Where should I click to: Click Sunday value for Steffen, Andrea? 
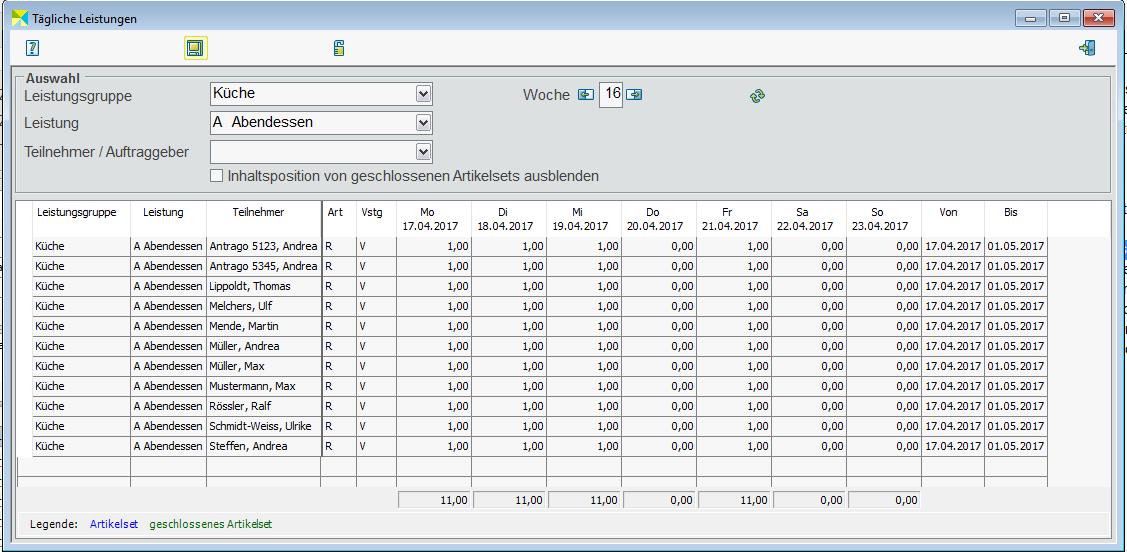(883, 446)
